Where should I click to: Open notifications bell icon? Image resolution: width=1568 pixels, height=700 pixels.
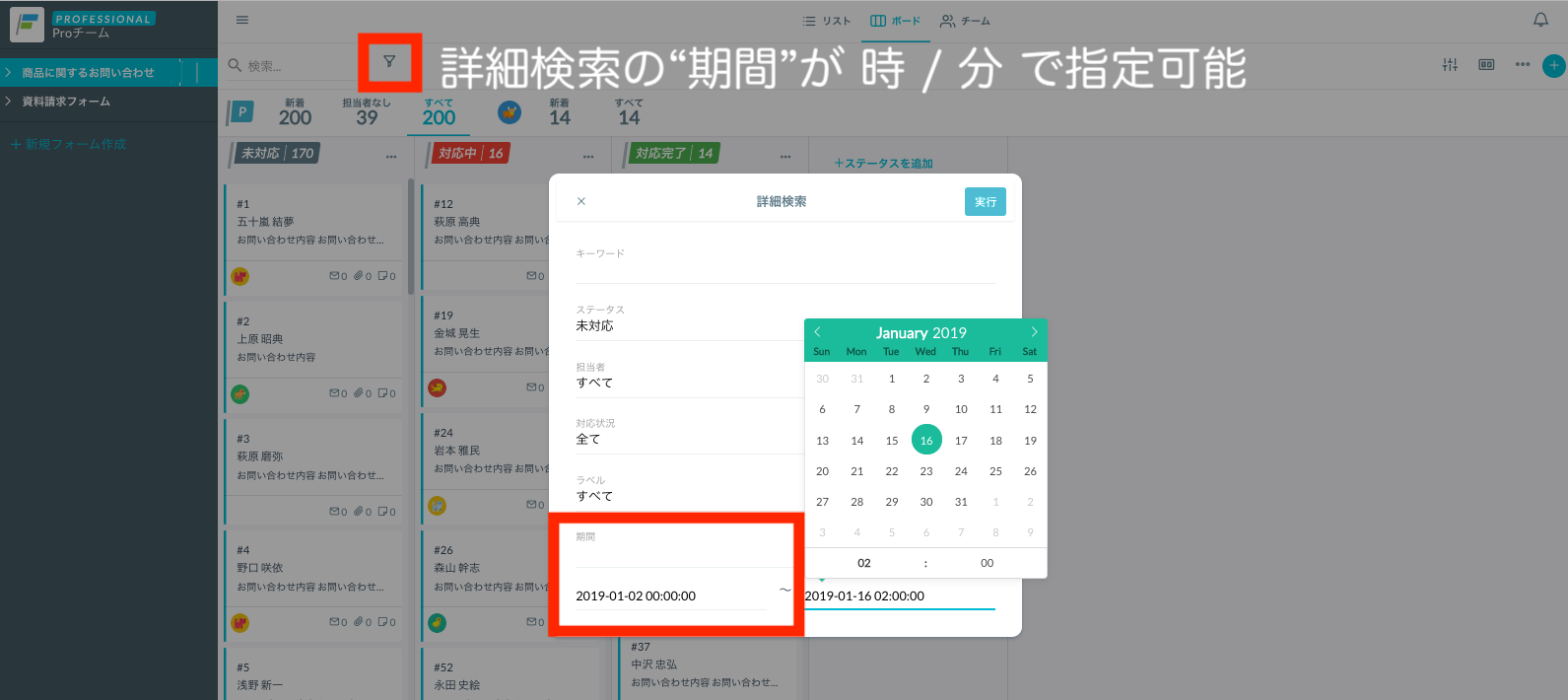coord(1540,20)
